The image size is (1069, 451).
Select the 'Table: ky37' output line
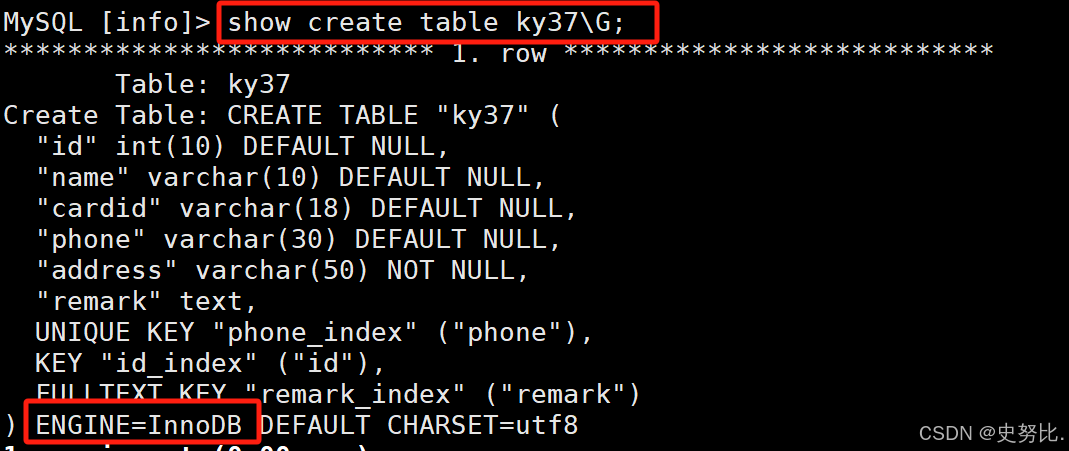click(x=203, y=84)
